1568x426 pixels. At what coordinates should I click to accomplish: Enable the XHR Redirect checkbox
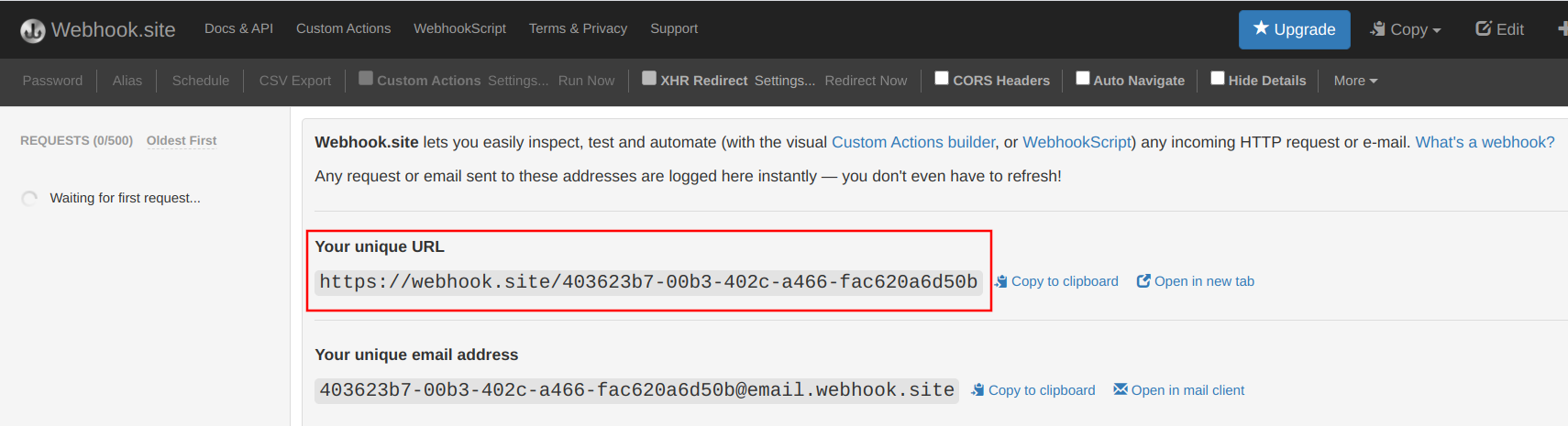tap(649, 79)
